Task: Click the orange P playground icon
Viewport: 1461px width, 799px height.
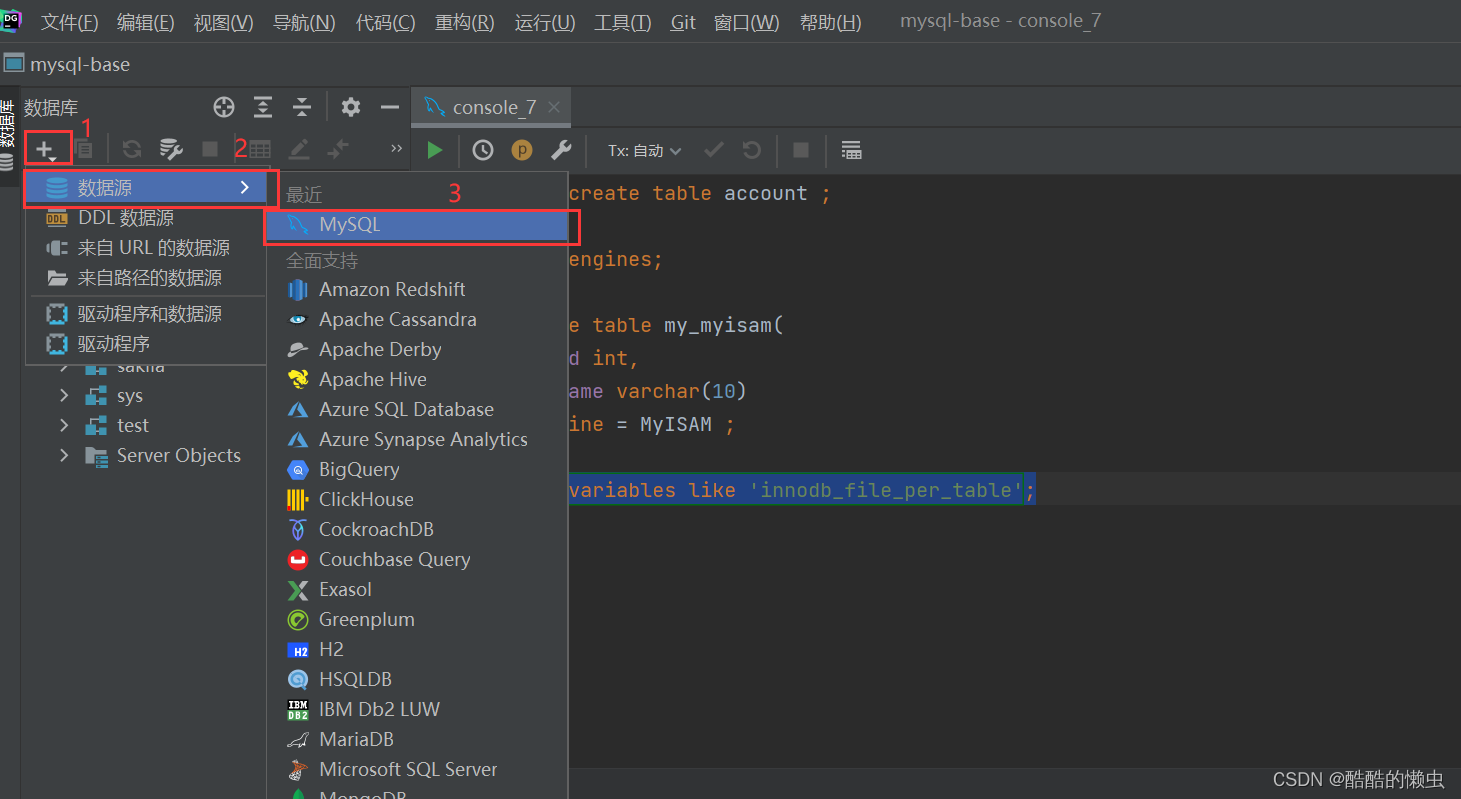Action: tap(522, 150)
